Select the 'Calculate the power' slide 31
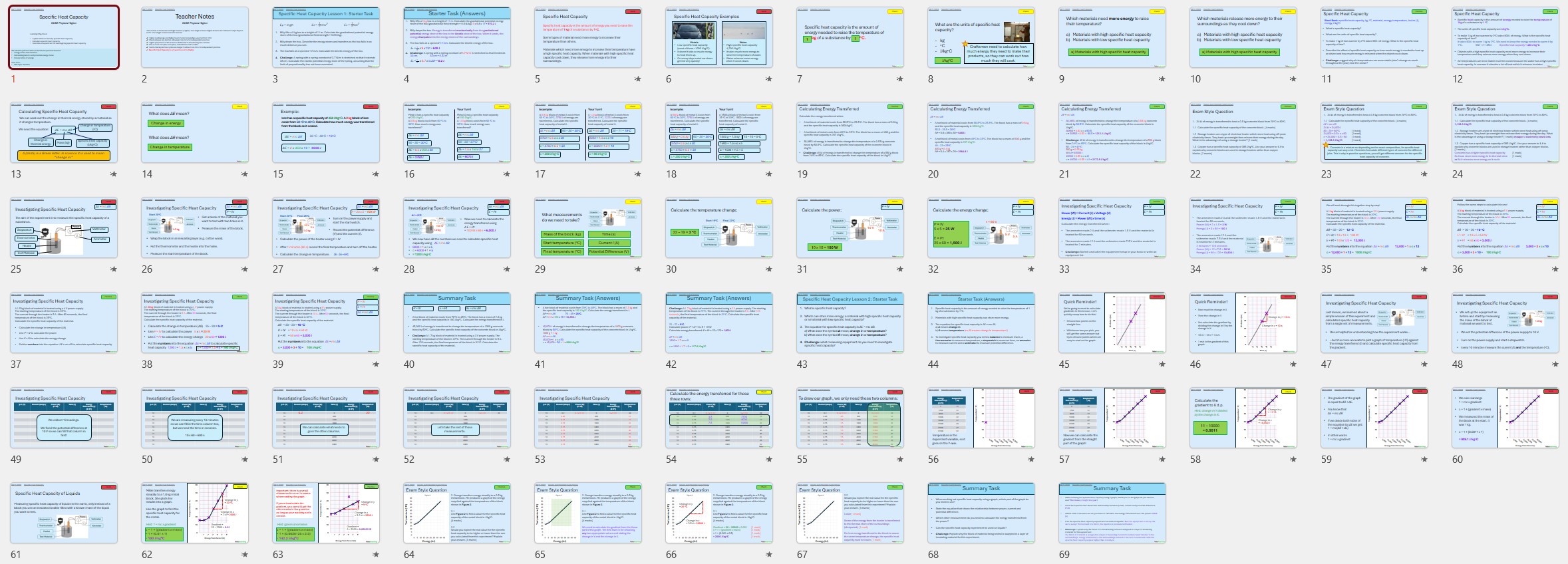 (850, 227)
